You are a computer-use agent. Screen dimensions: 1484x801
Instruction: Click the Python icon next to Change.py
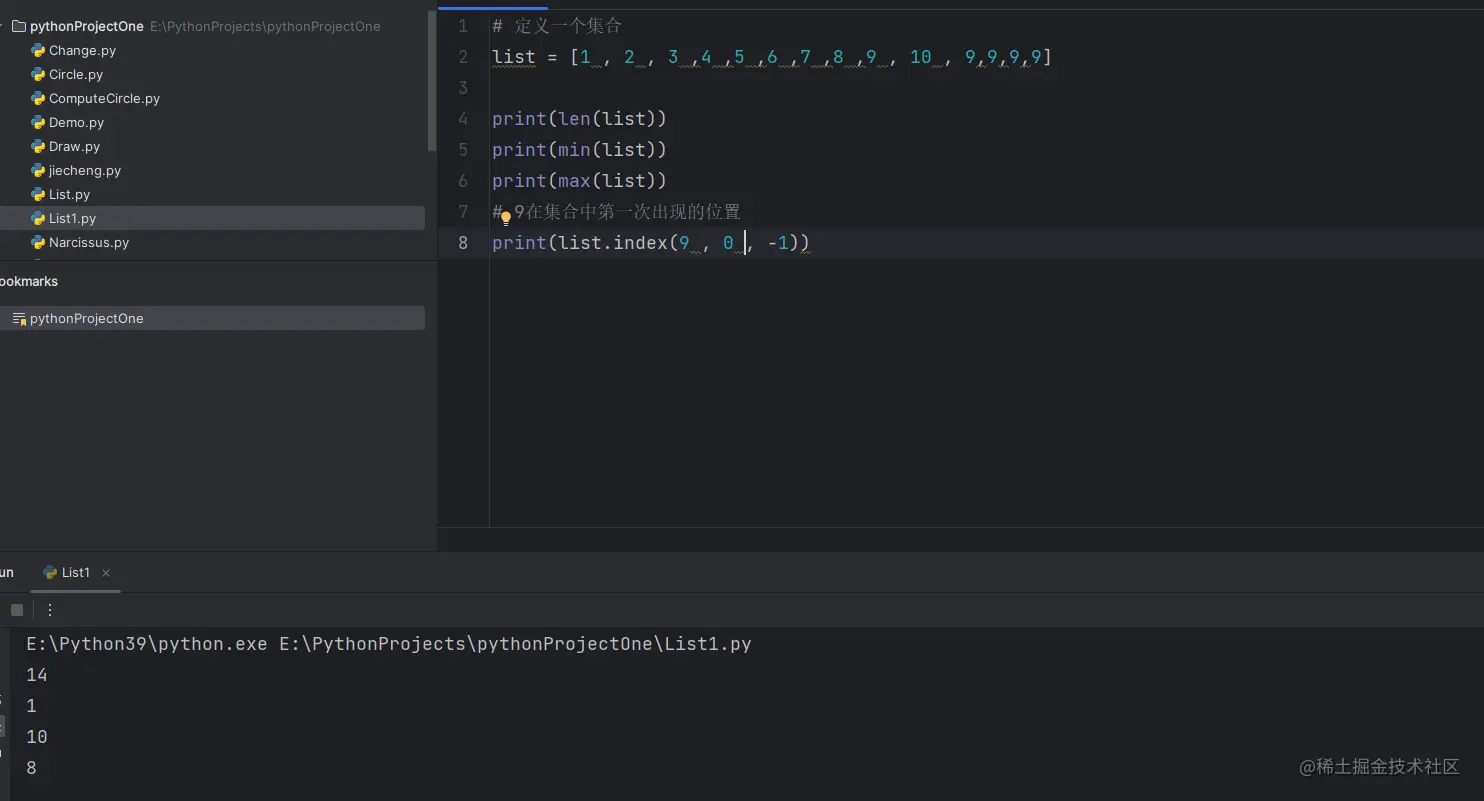click(x=38, y=50)
